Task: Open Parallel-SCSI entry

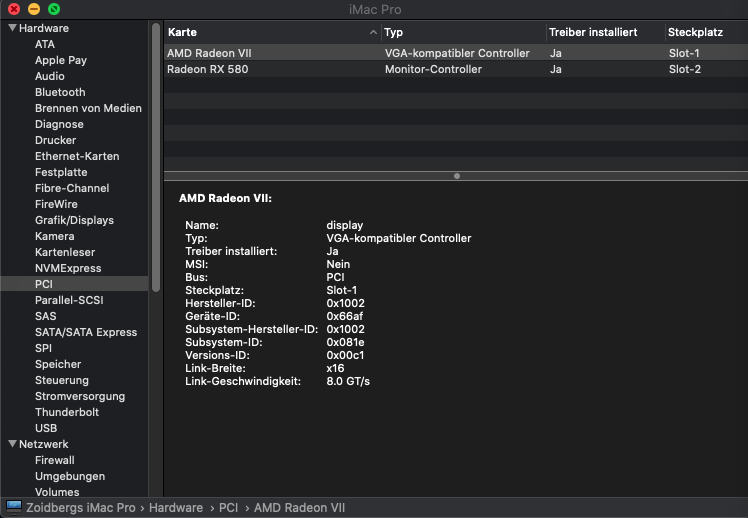Action: [x=69, y=300]
